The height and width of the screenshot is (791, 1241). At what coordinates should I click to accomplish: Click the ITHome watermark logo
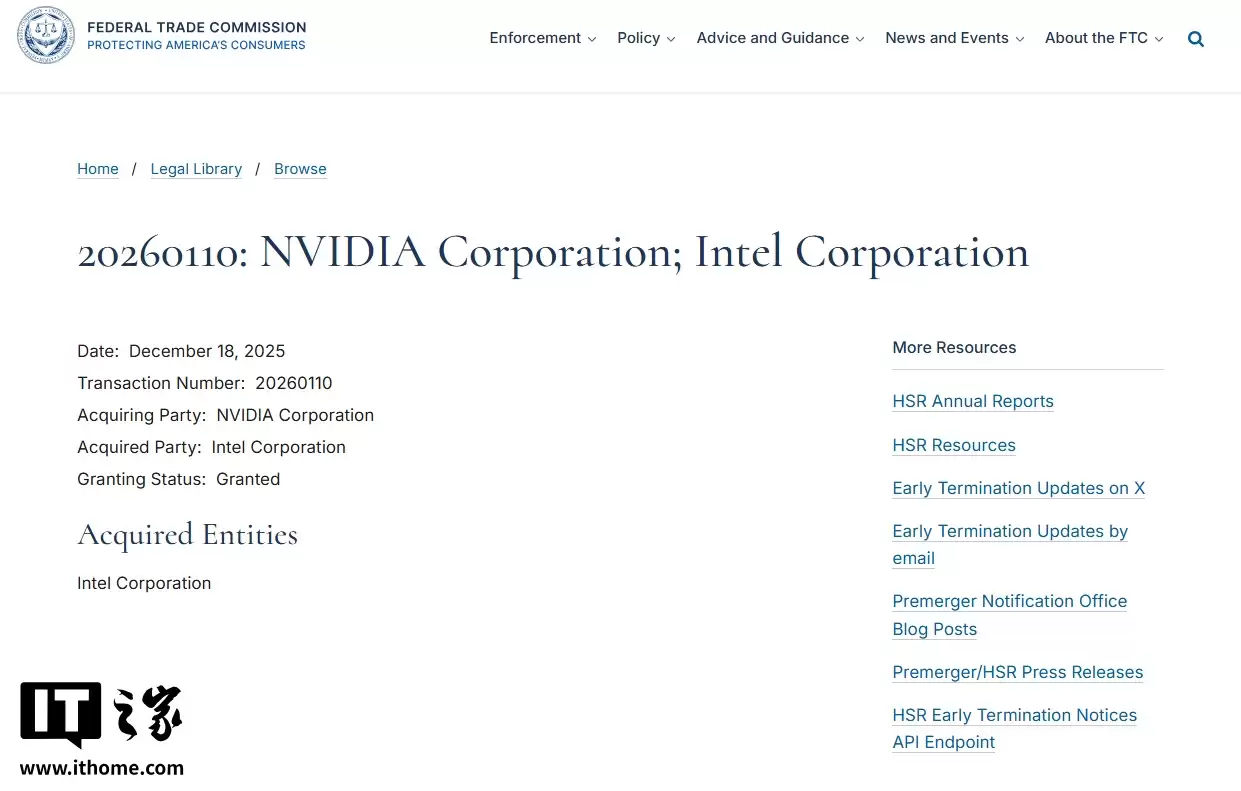101,714
